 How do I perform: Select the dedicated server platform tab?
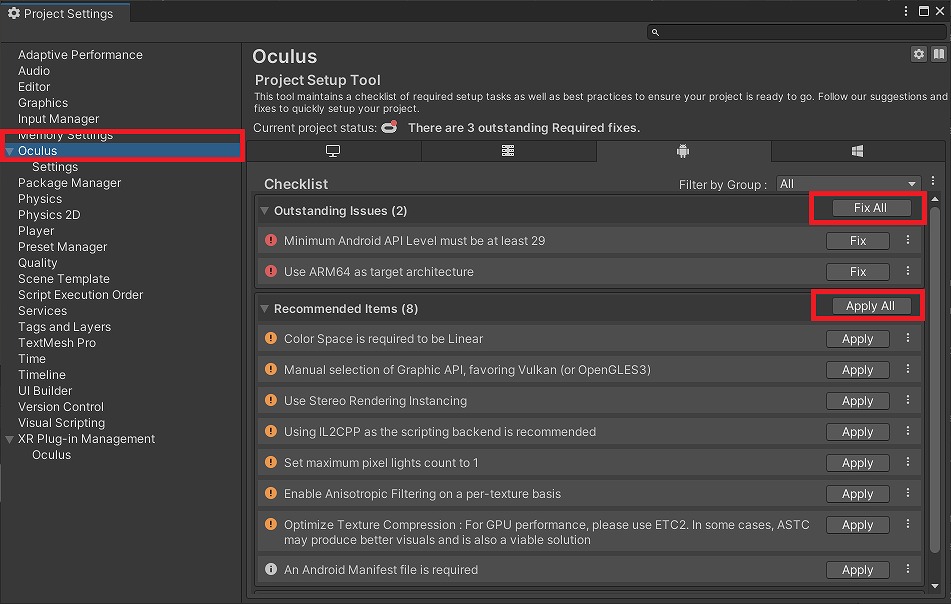pos(508,151)
